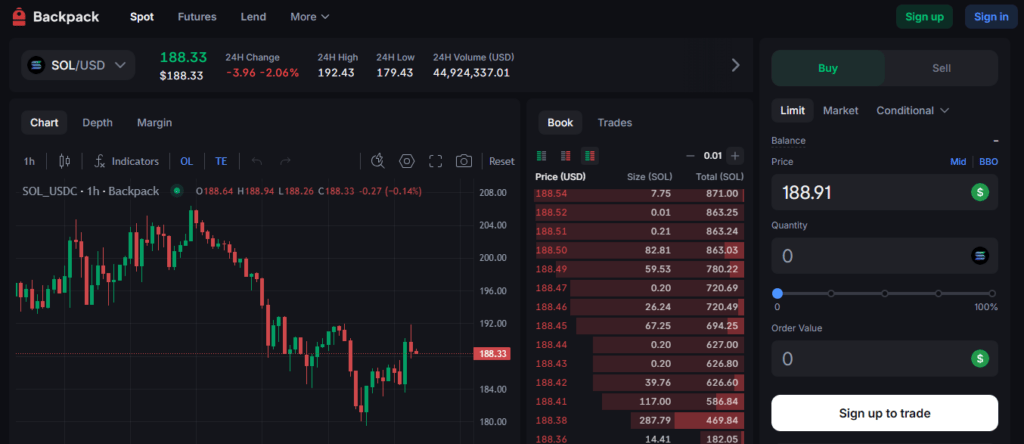Enter fullscreen chart mode

click(436, 161)
